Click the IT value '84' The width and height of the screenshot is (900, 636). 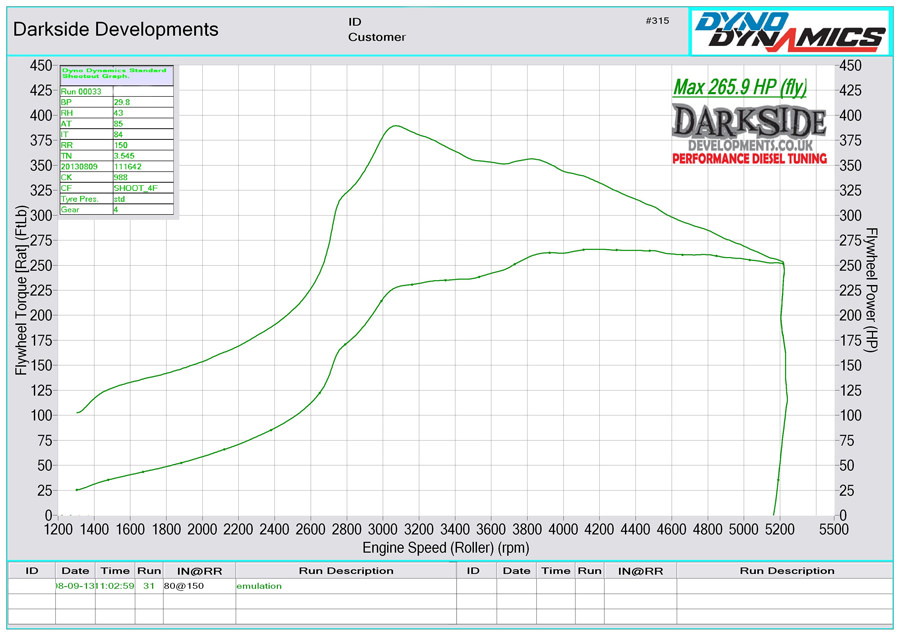[x=118, y=134]
